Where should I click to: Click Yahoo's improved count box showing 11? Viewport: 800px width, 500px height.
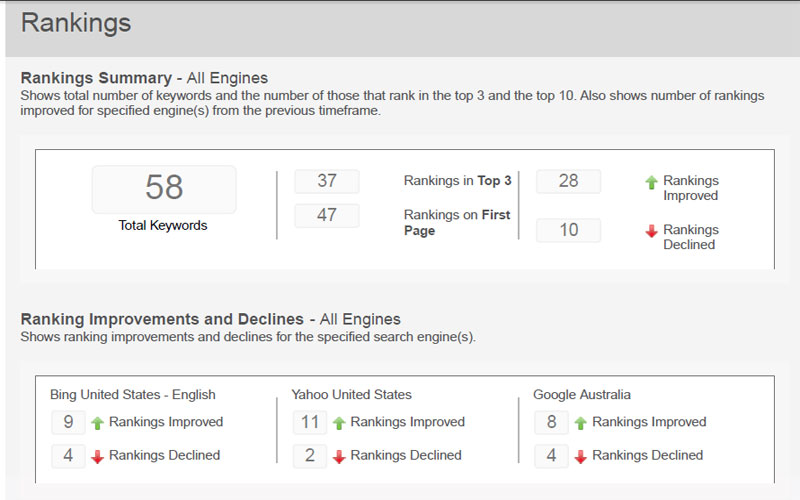click(x=310, y=422)
